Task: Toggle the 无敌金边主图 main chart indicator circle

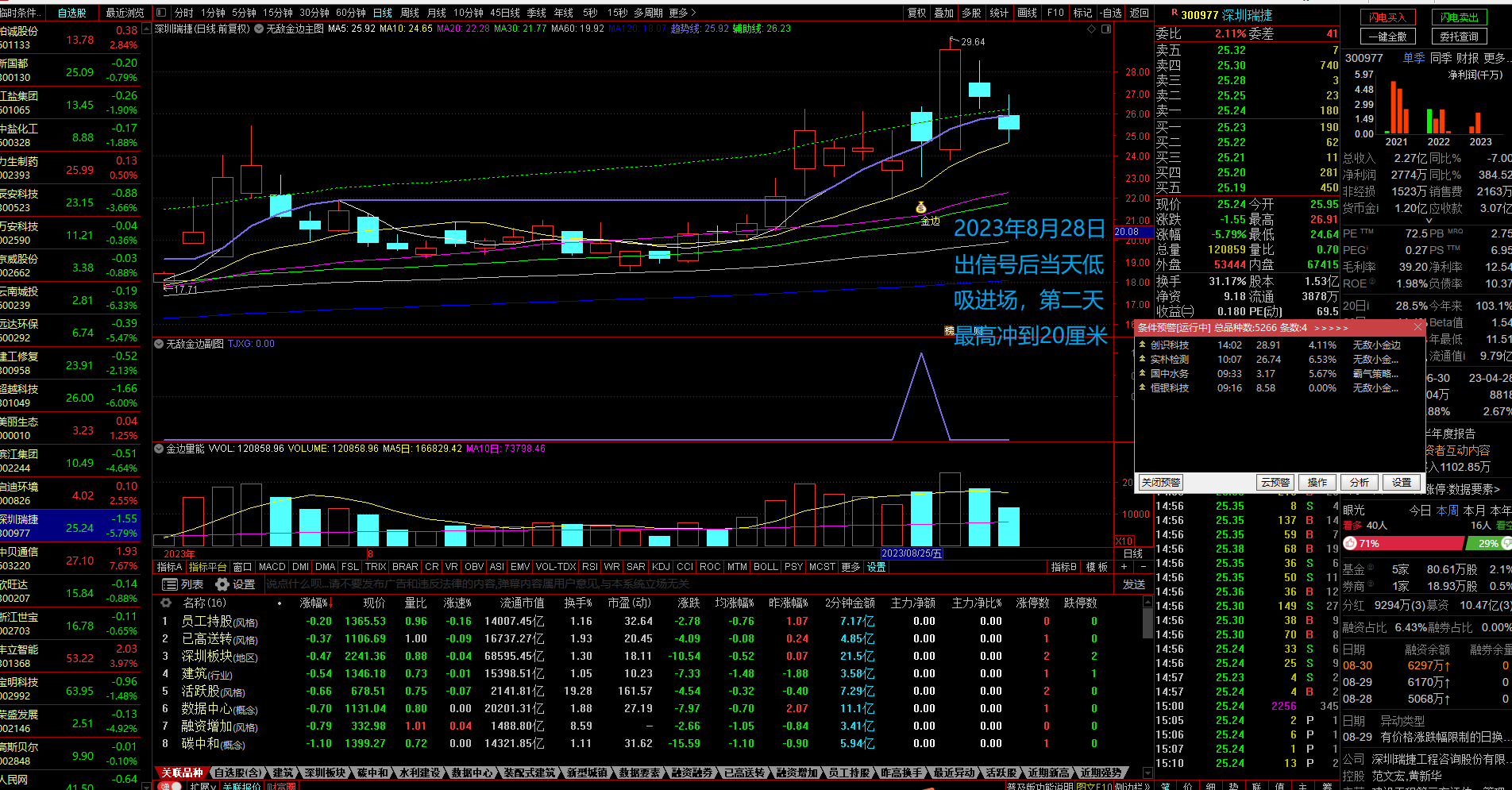Action: coord(259,29)
